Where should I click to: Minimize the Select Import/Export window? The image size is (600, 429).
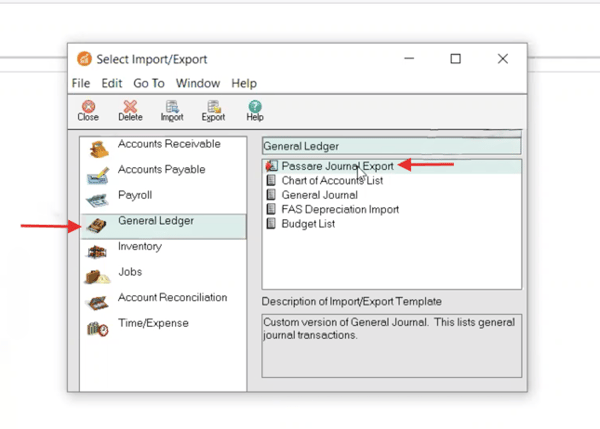409,59
